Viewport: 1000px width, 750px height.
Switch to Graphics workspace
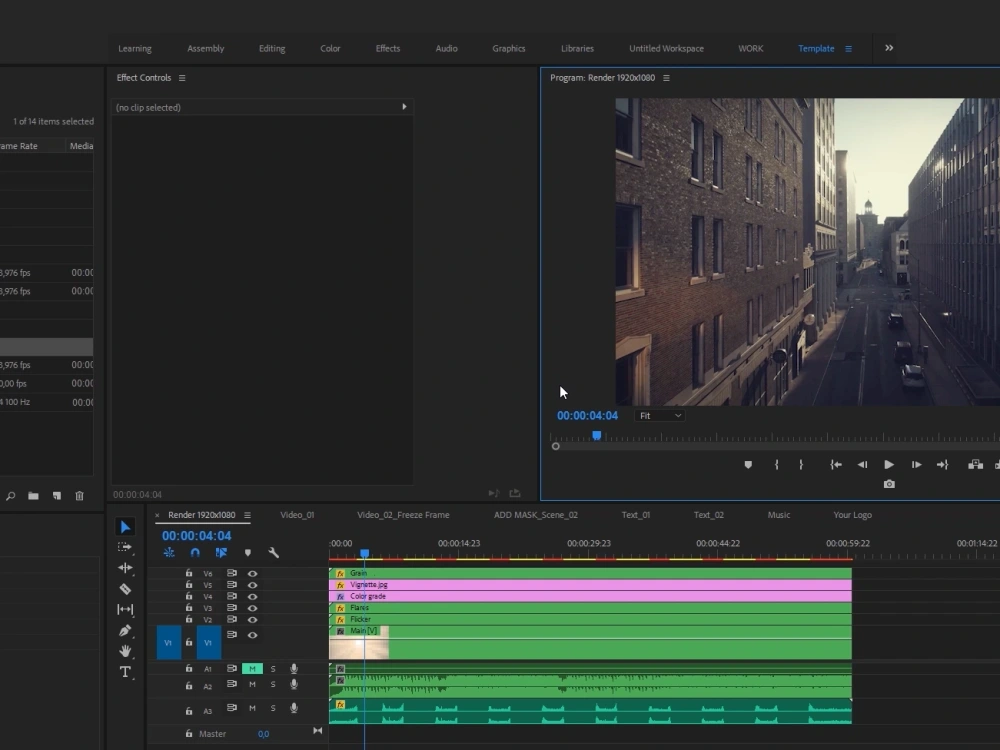click(x=509, y=48)
